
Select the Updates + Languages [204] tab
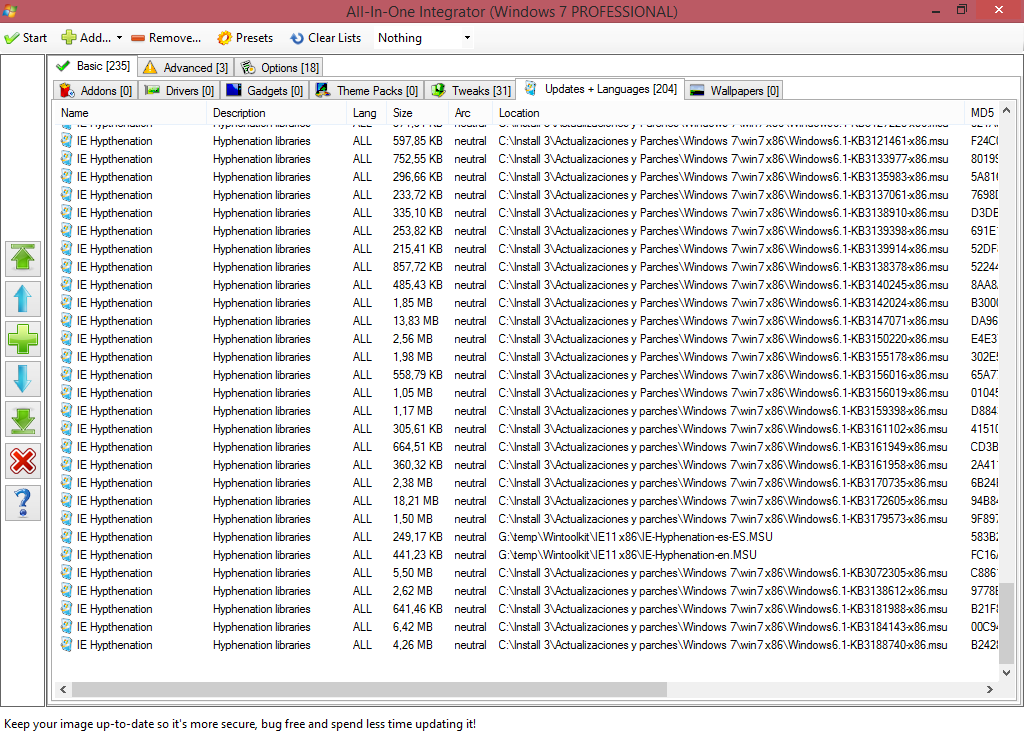(600, 89)
